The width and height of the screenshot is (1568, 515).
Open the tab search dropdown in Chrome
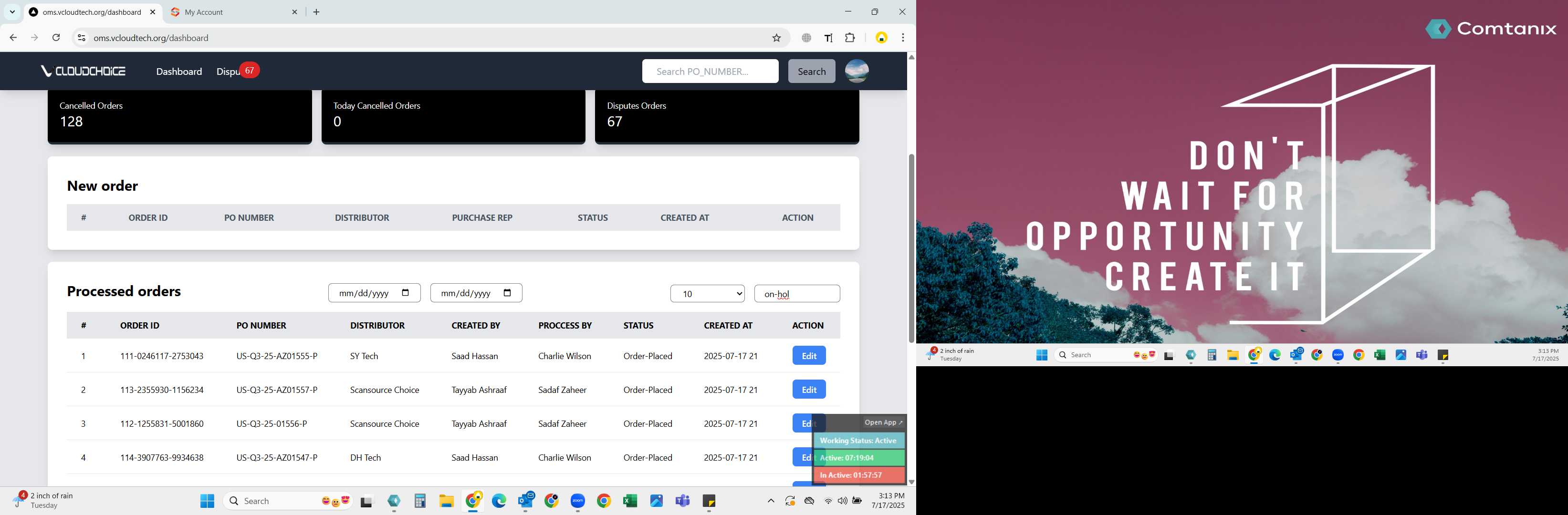click(x=12, y=11)
